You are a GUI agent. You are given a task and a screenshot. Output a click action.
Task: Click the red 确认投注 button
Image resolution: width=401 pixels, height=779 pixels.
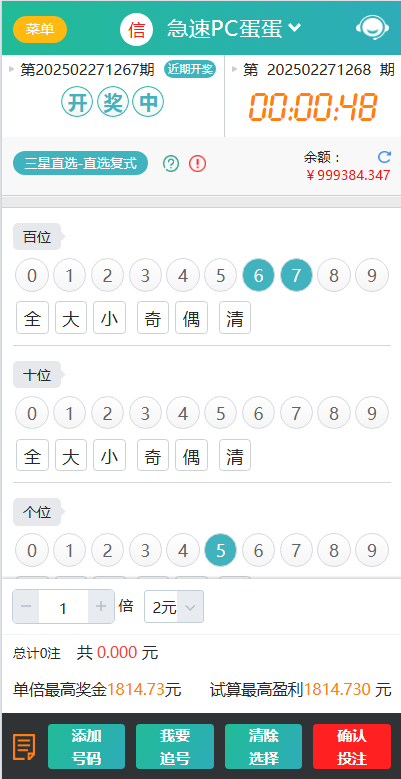352,747
